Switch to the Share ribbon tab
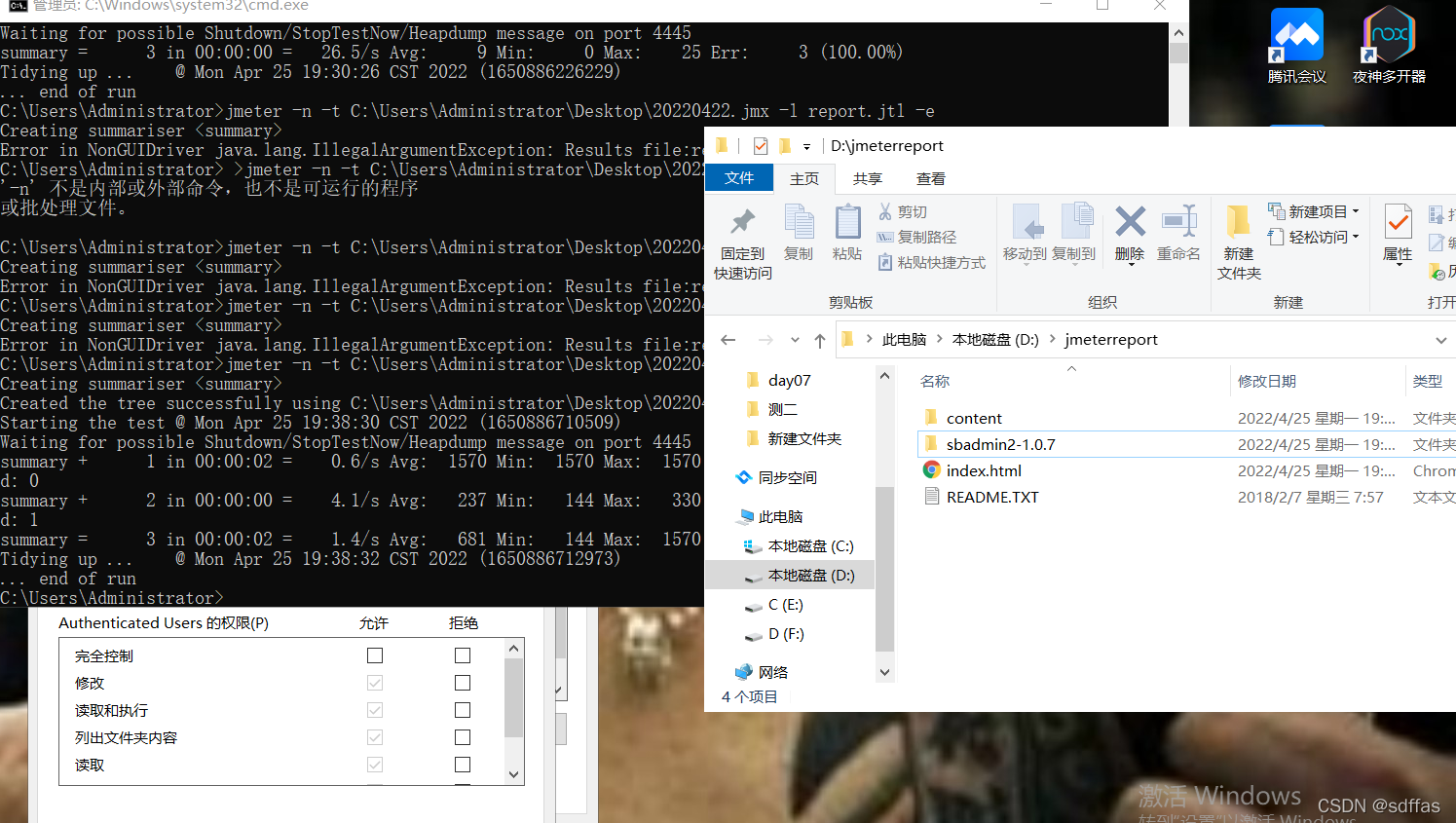Screen dimensions: 1456x823 point(867,178)
